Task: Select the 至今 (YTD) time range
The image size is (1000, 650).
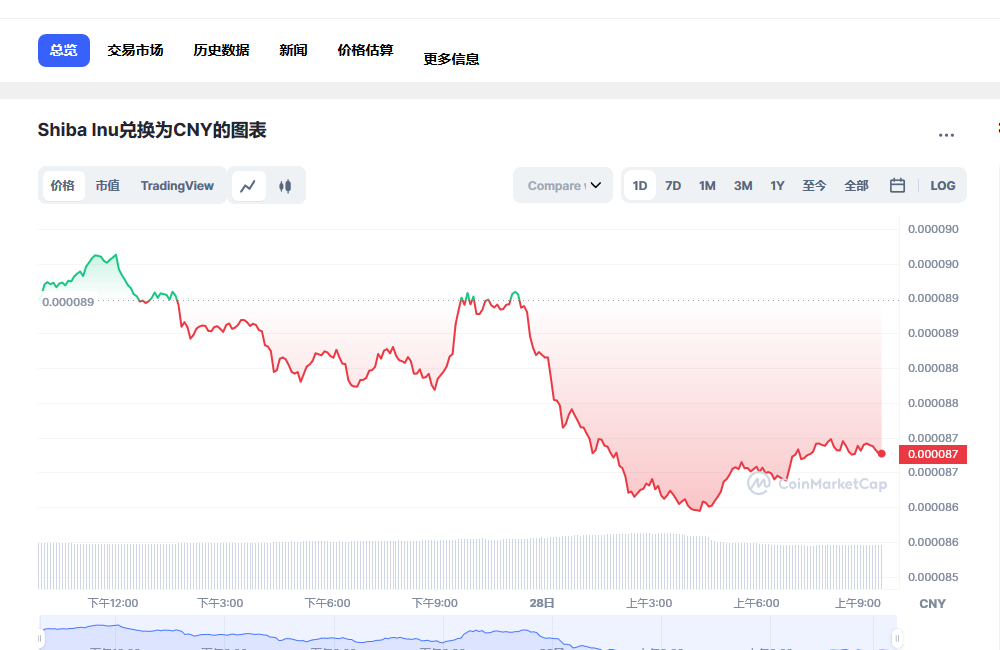Action: coord(814,186)
